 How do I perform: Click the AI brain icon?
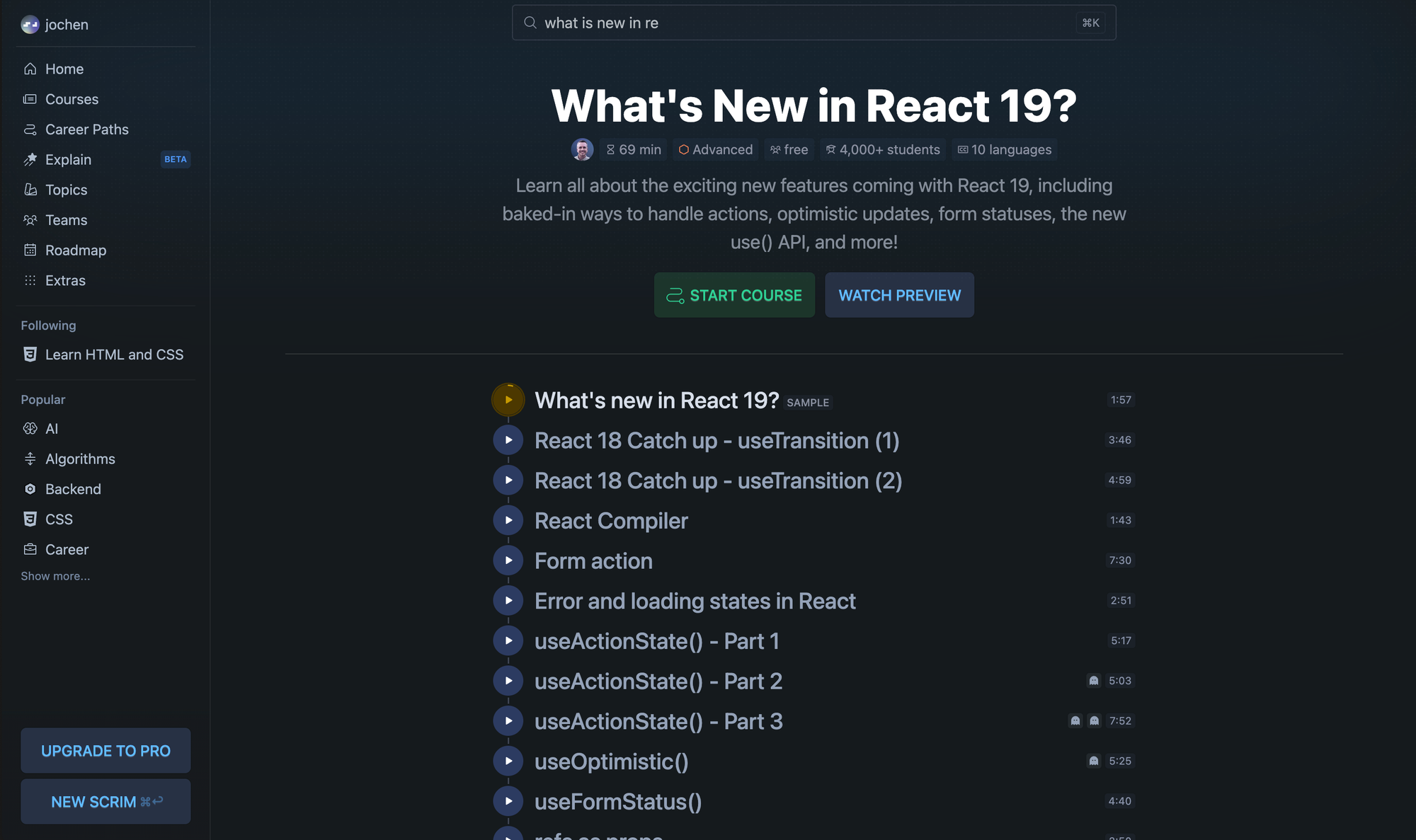[30, 429]
